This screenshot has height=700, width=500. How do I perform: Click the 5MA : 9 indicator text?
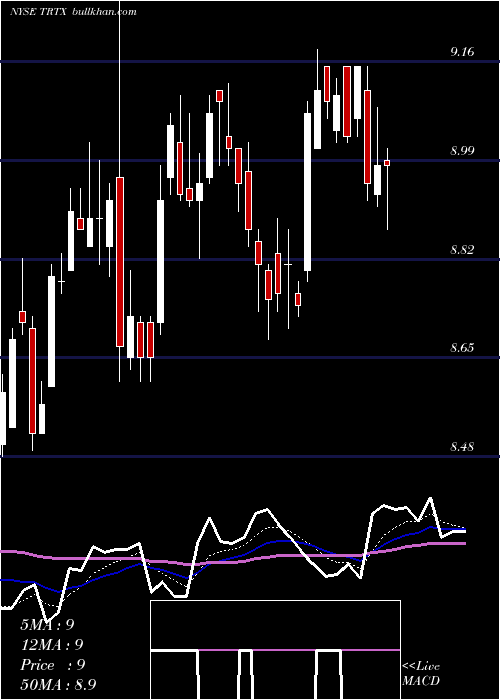(47, 625)
